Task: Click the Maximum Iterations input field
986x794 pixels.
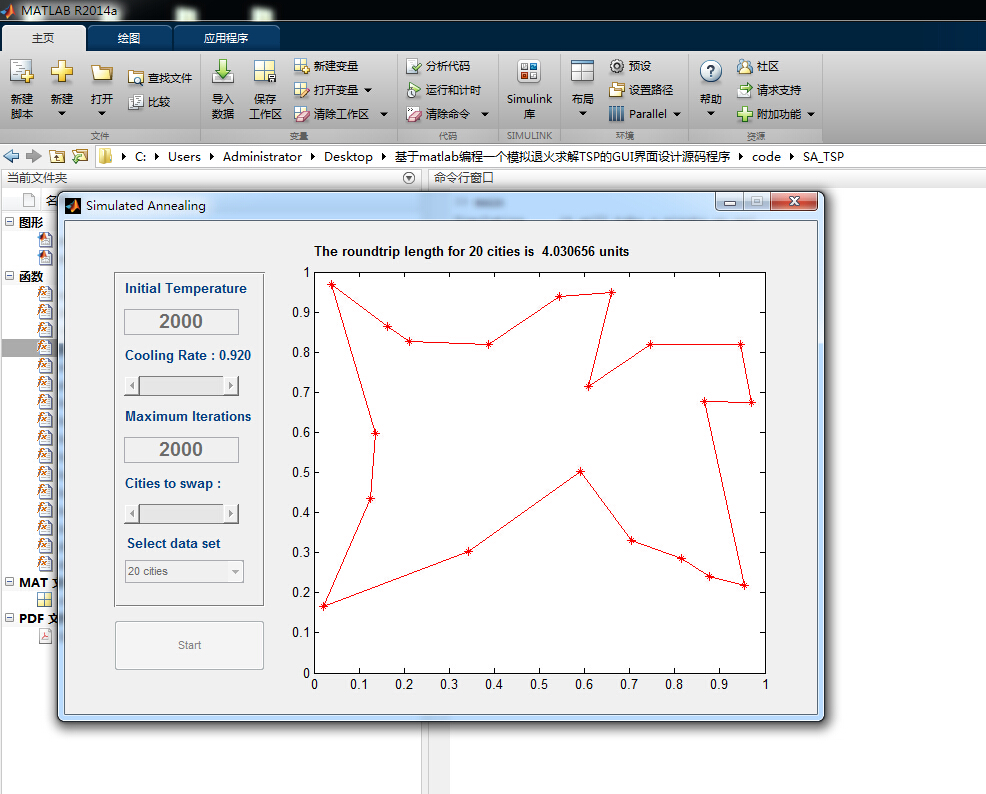Action: click(181, 449)
